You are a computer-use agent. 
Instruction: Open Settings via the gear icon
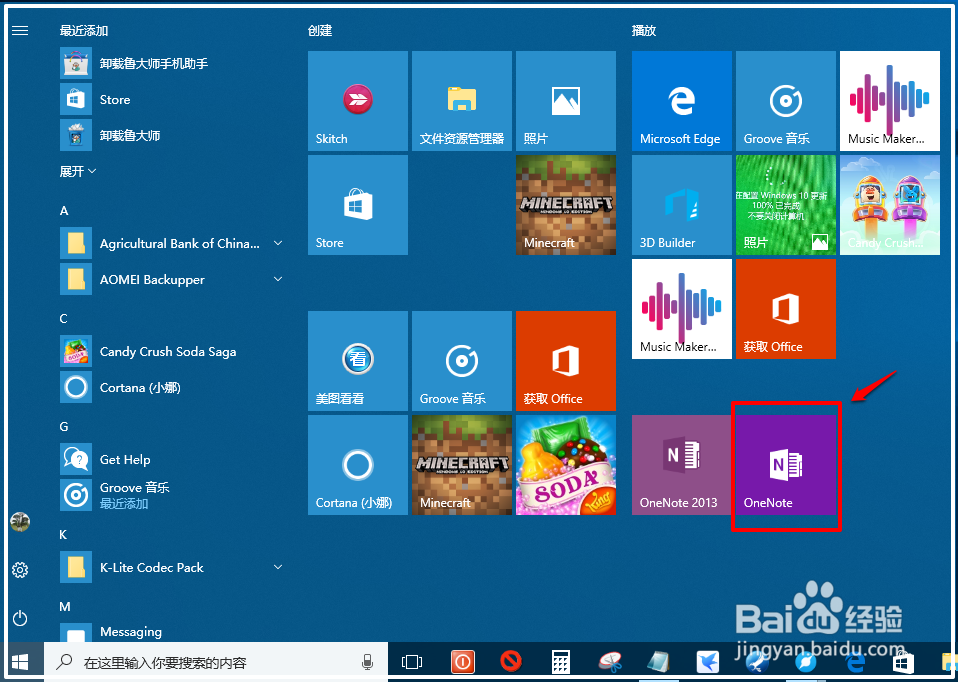20,570
